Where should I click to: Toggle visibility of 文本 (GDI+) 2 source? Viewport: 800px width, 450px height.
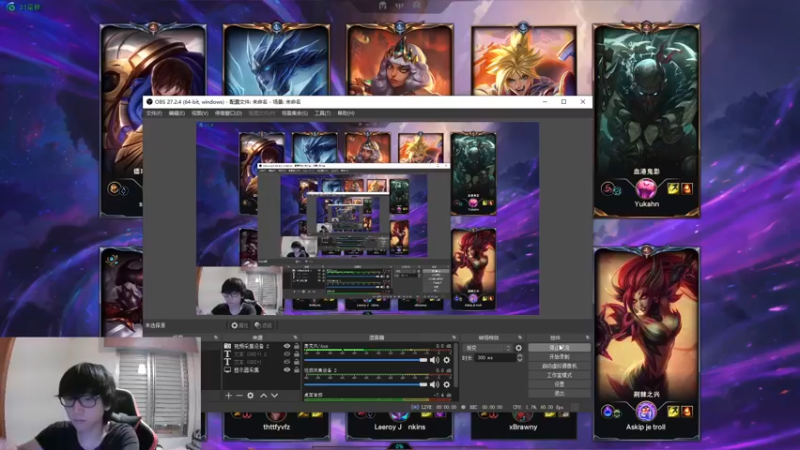click(287, 354)
